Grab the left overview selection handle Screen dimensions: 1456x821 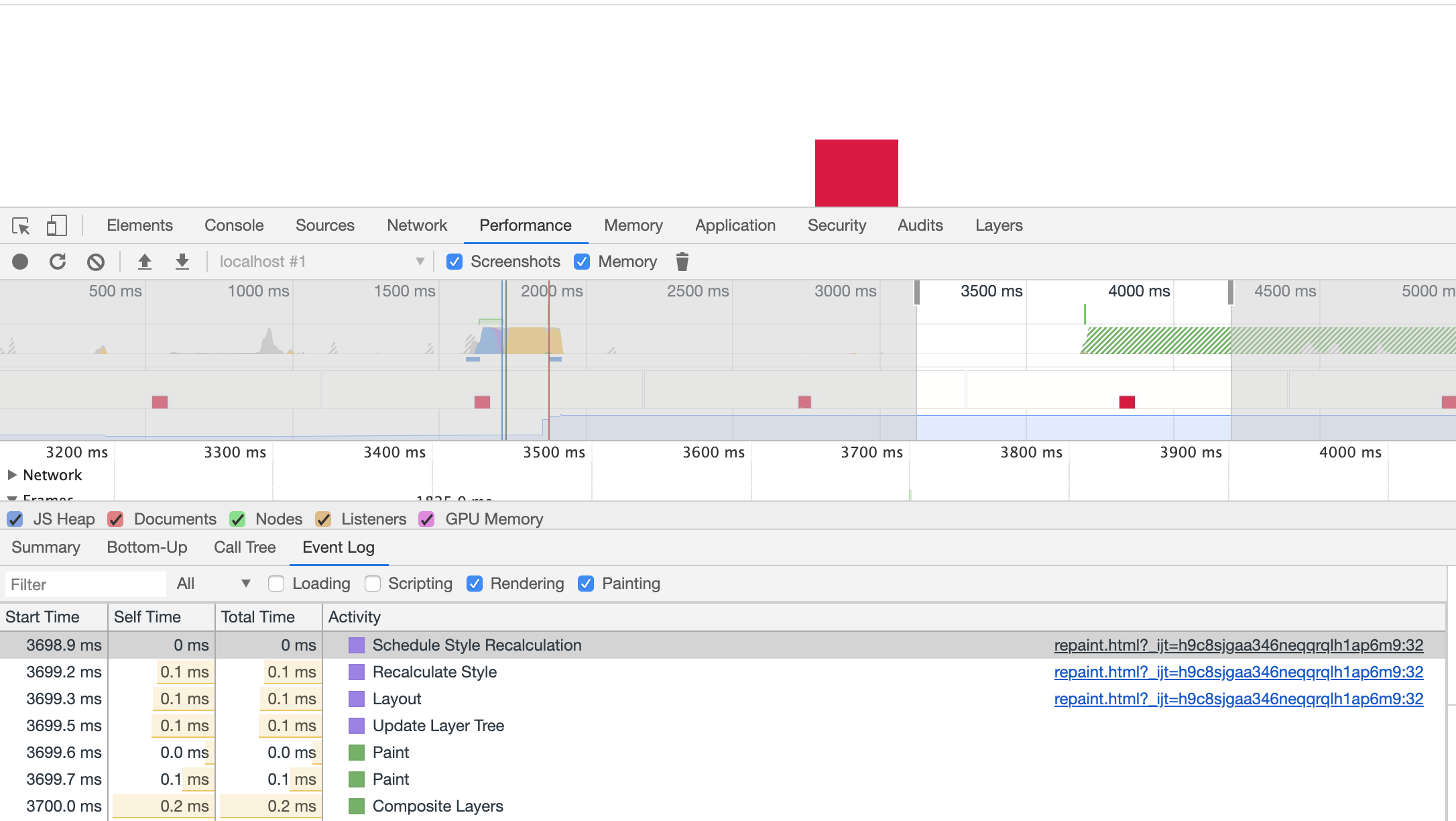pos(916,293)
